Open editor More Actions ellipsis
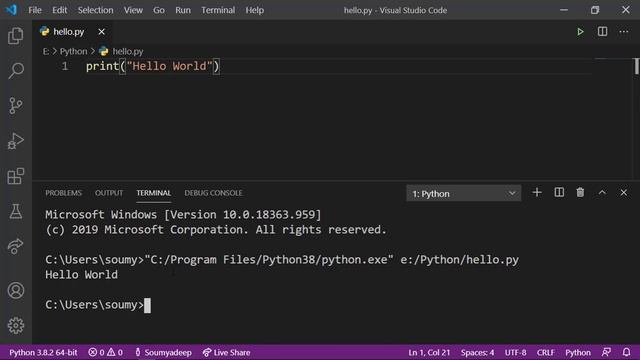640x360 pixels. point(624,31)
